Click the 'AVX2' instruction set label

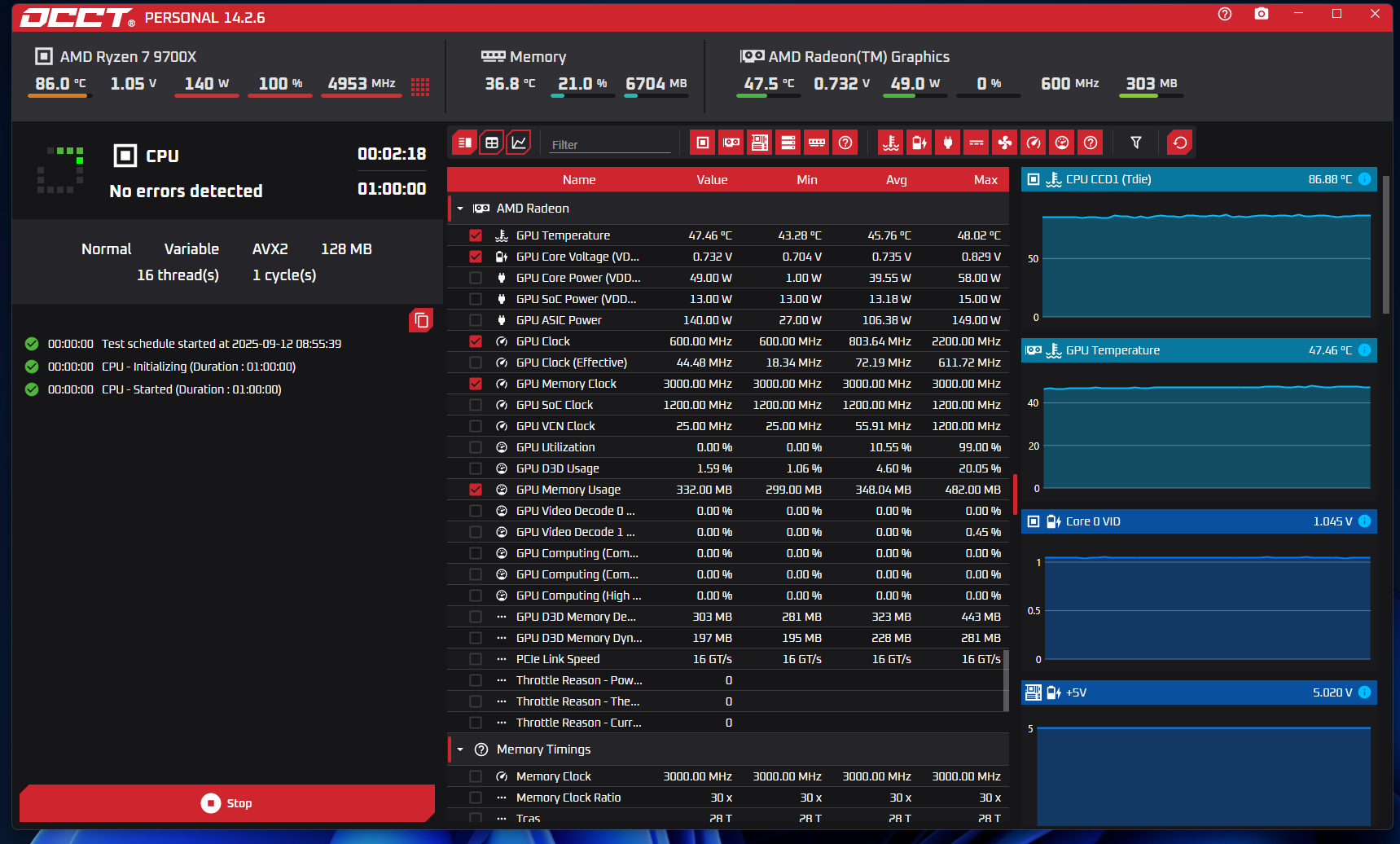tap(270, 249)
